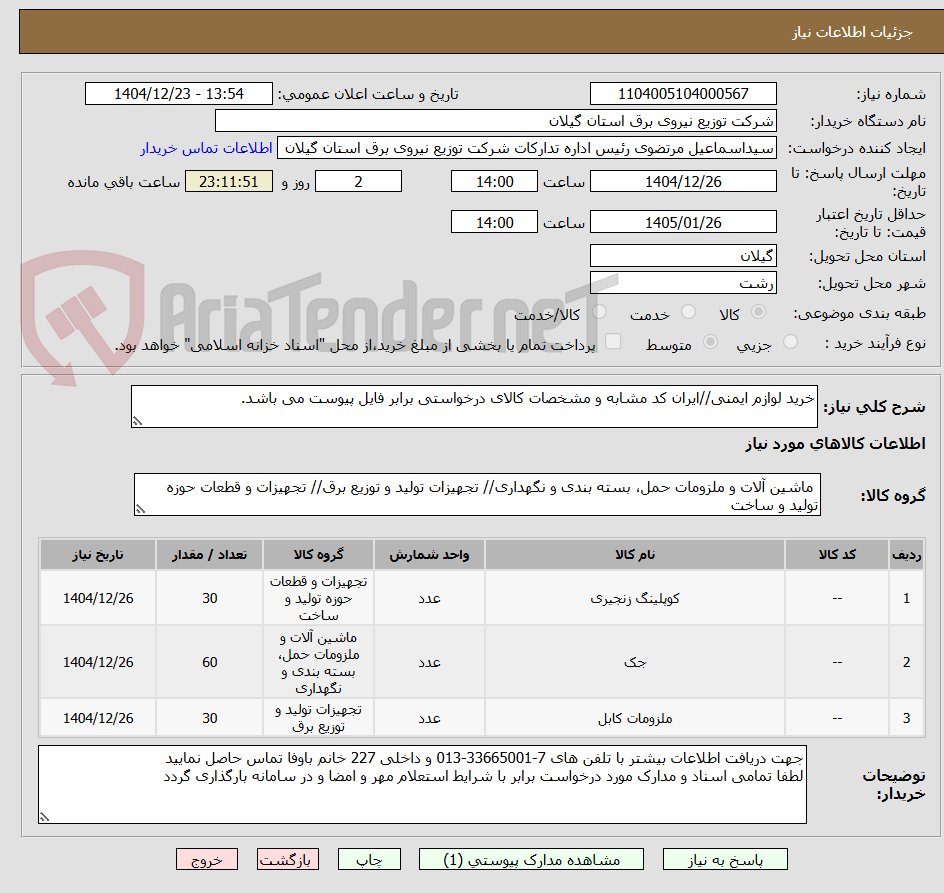Click quantity 30 in the کوپلینگ زنجیری row

click(x=210, y=598)
